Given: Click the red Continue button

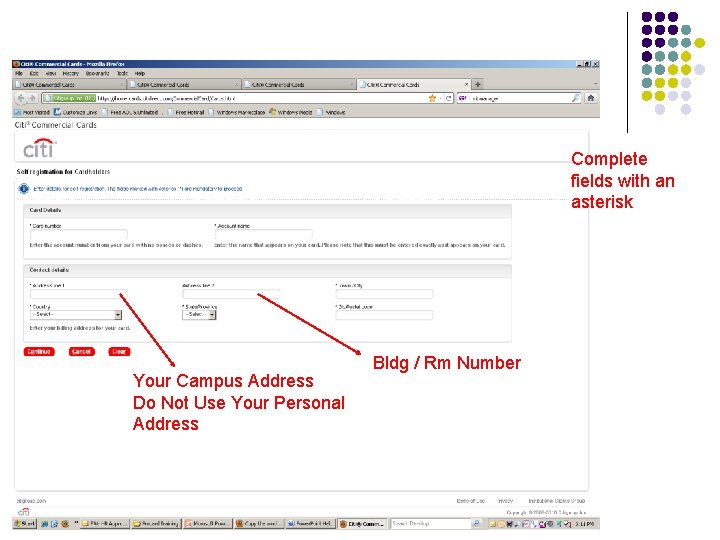Looking at the screenshot, I should pos(39,352).
